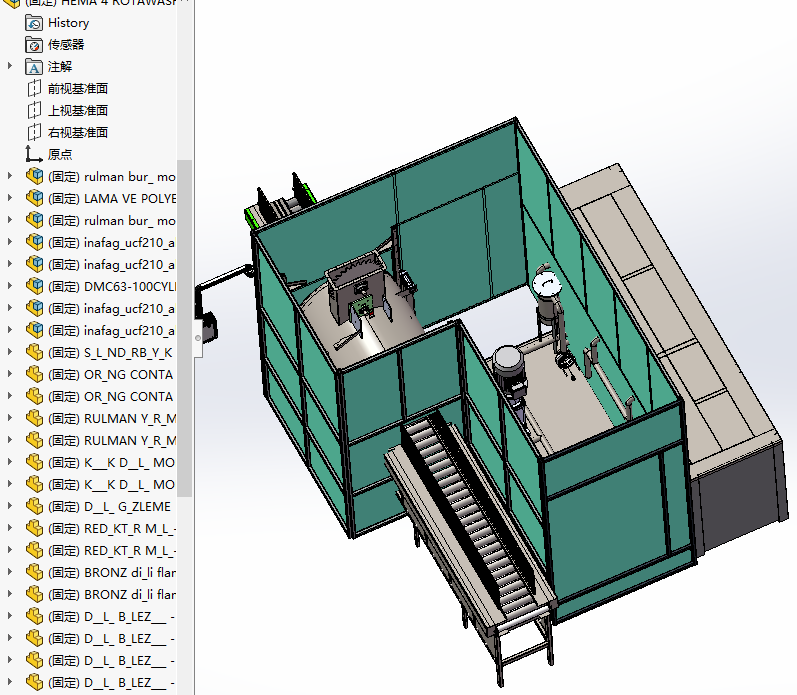Select the 上视基准面 plane icon
This screenshot has width=797, height=695.
tap(34, 110)
